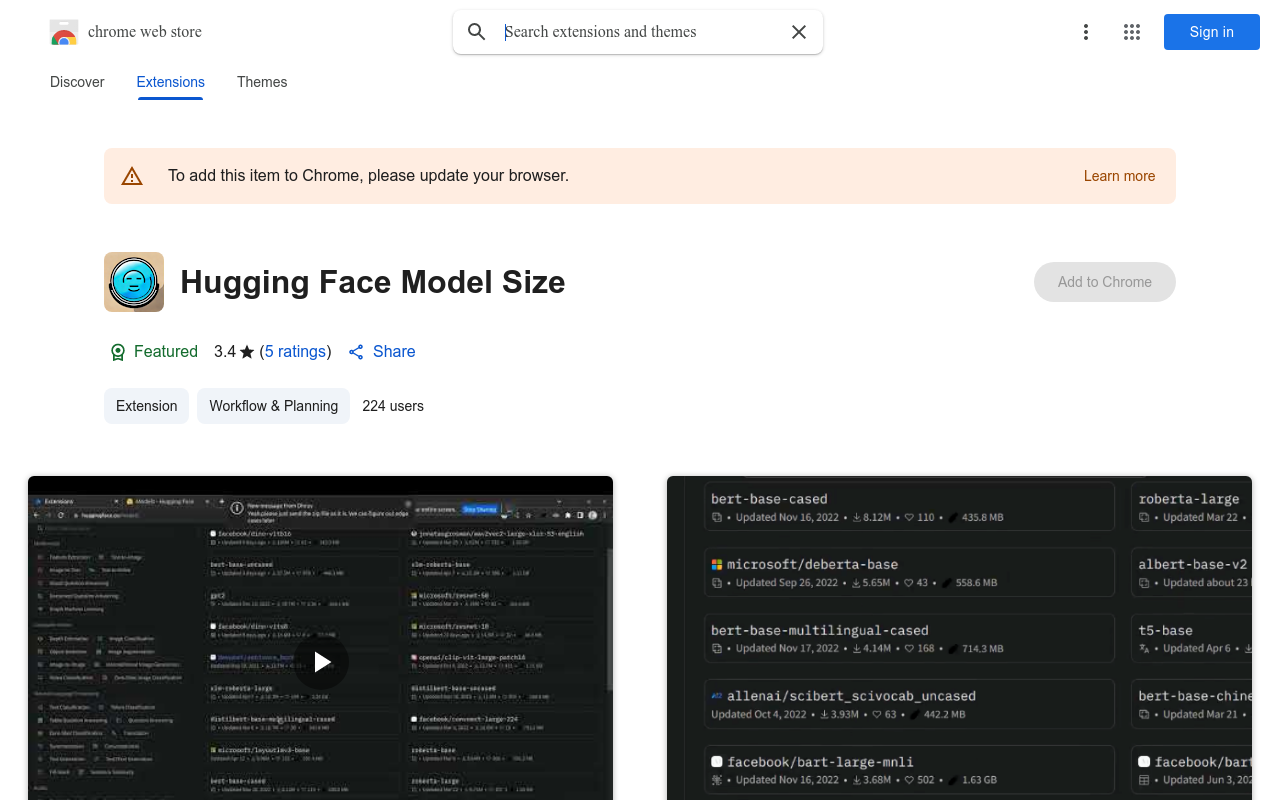Open the Google apps grid
Screen dimensions: 1280x800
[x=1132, y=32]
